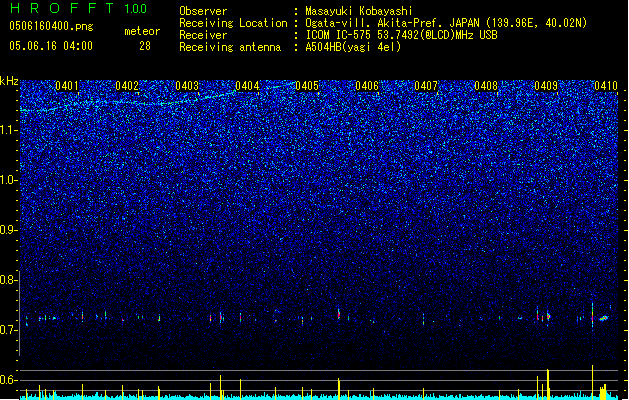Select the observer name Masayuki Kobayashi
Image resolution: width=629 pixels, height=400 pixels.
(359, 11)
